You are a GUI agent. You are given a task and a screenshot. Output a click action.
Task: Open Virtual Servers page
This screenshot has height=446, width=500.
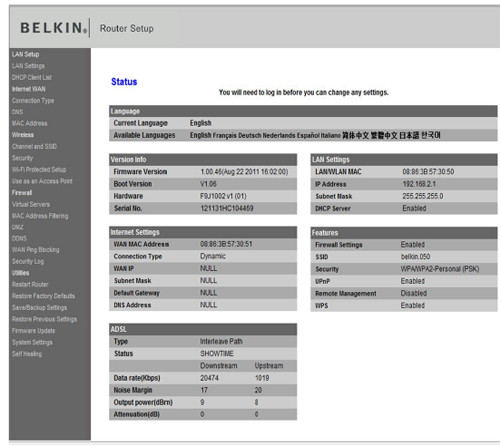click(31, 204)
